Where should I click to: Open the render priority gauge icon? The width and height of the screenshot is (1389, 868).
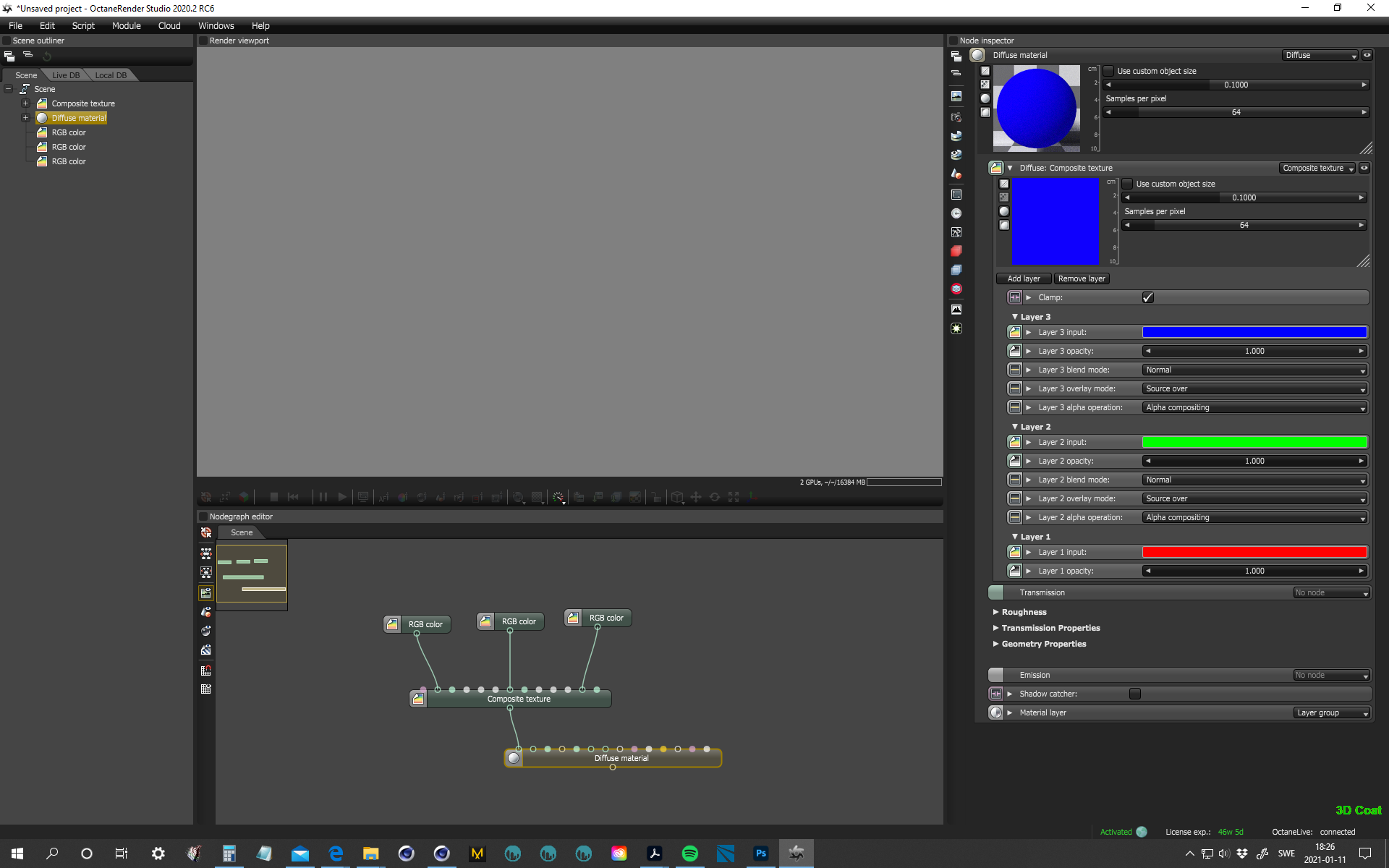[x=558, y=497]
